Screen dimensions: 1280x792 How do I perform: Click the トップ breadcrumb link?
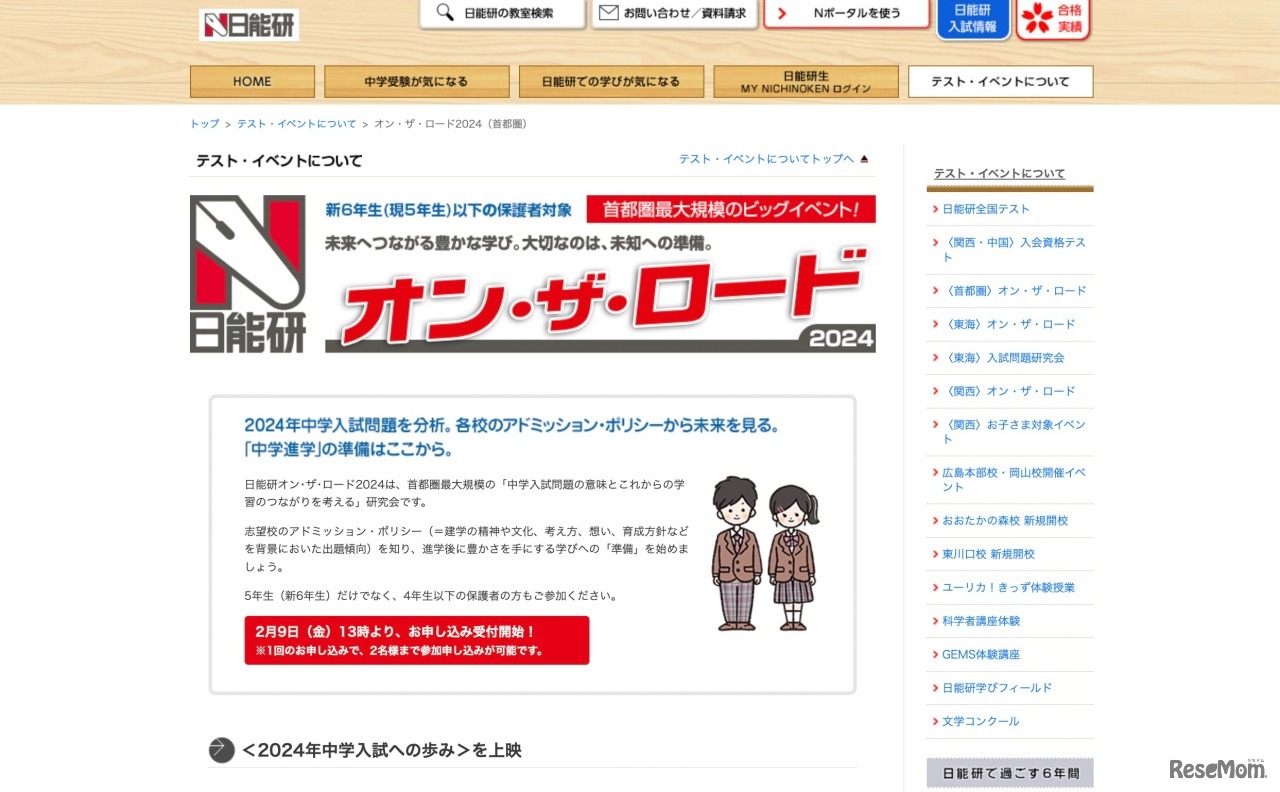tap(205, 124)
